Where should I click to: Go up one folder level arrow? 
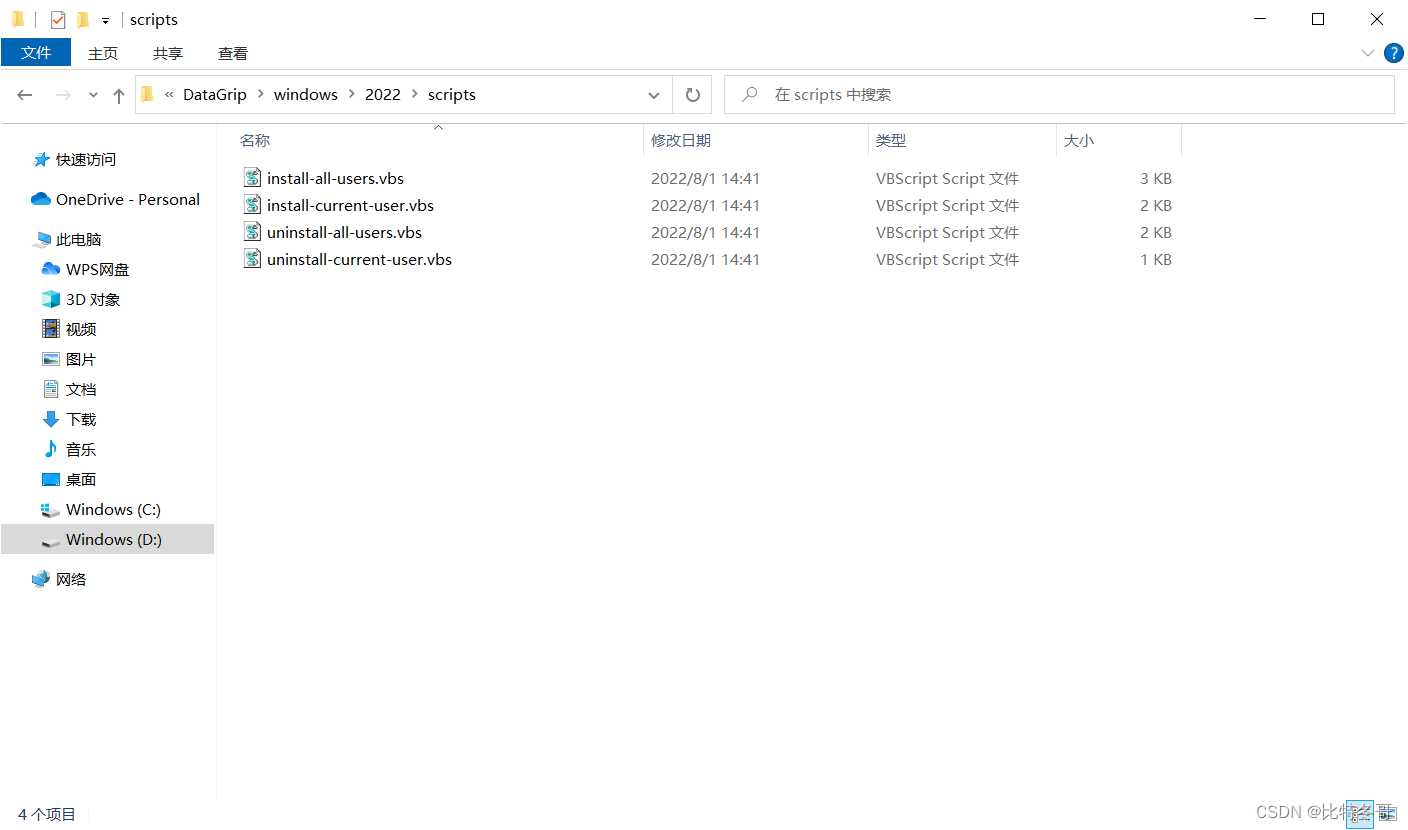119,95
